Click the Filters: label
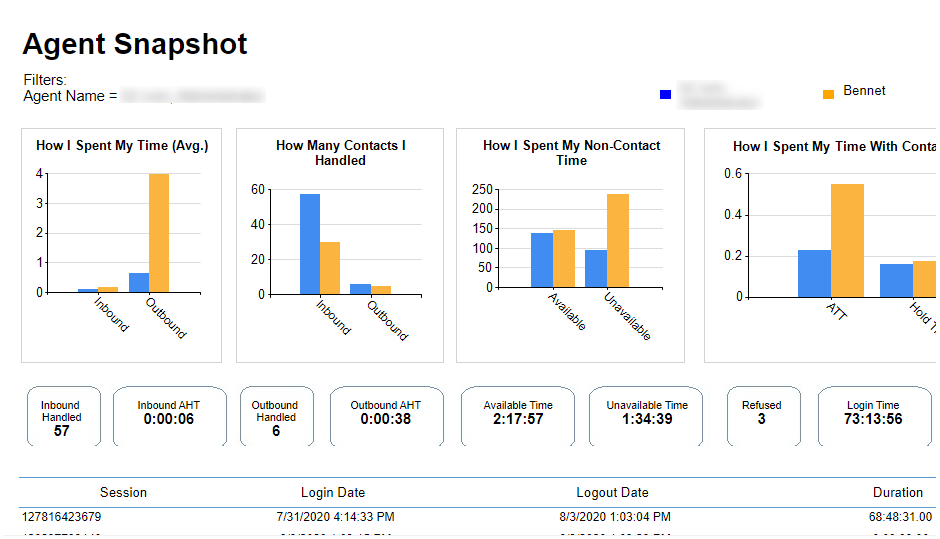 tap(45, 80)
